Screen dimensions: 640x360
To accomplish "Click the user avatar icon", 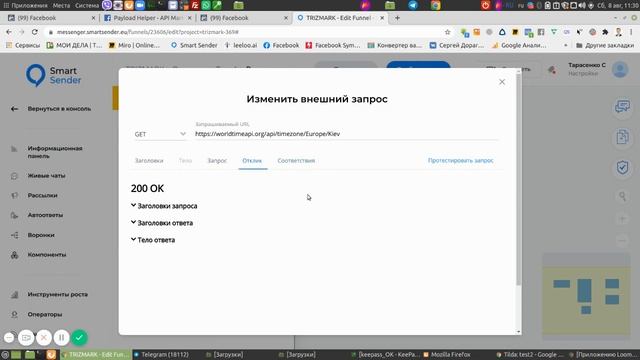I will click(620, 69).
